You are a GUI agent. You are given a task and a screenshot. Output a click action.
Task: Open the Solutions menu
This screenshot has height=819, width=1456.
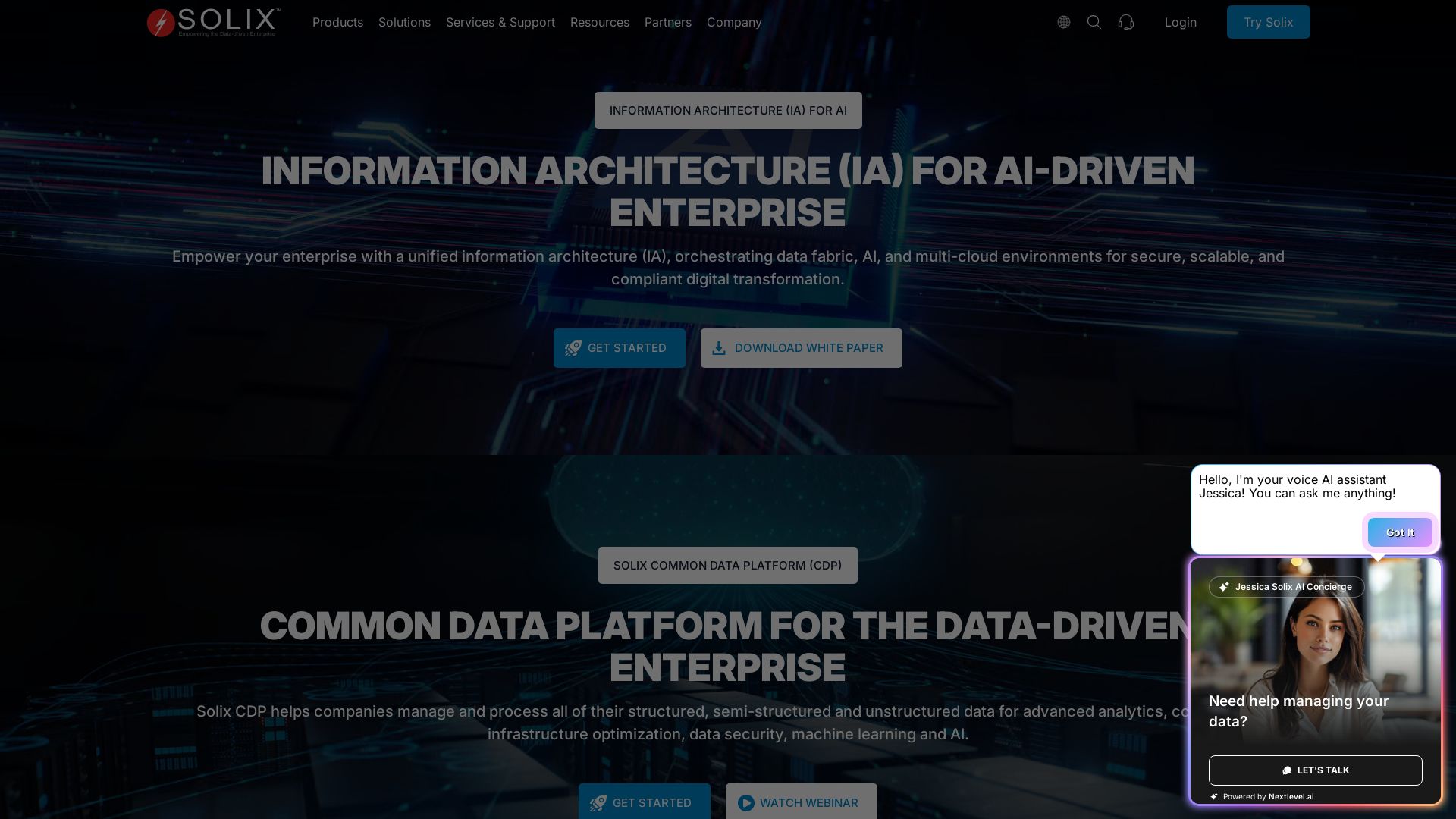click(404, 22)
